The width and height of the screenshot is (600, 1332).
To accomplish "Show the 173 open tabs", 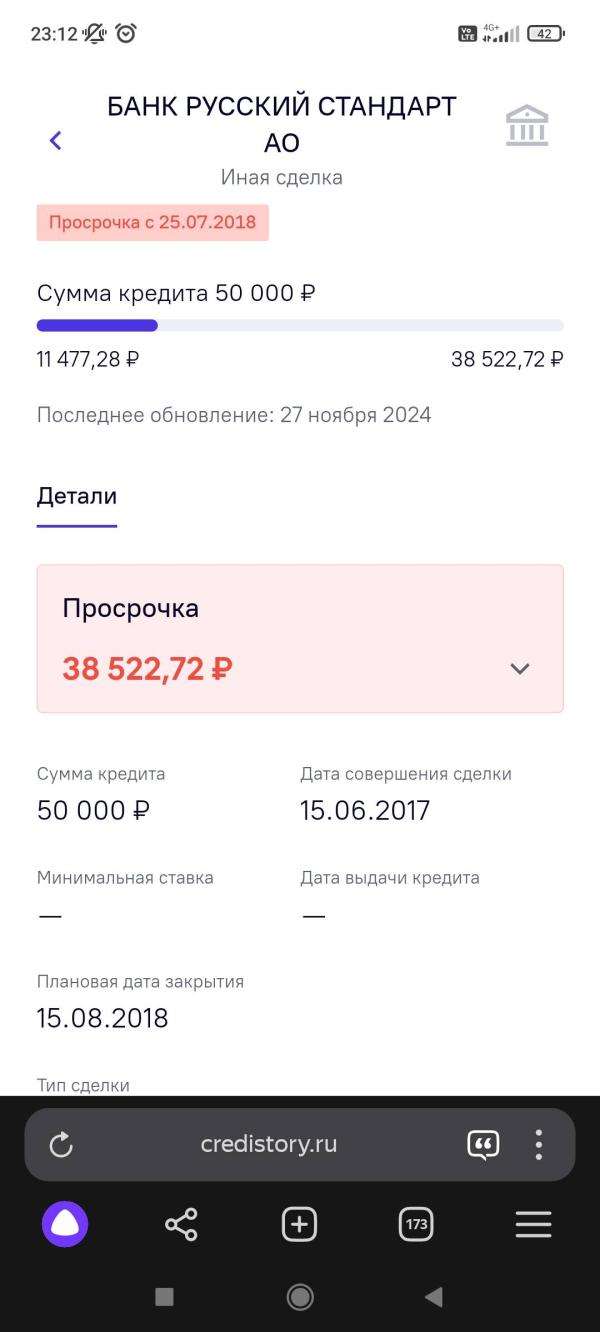I will click(416, 1224).
